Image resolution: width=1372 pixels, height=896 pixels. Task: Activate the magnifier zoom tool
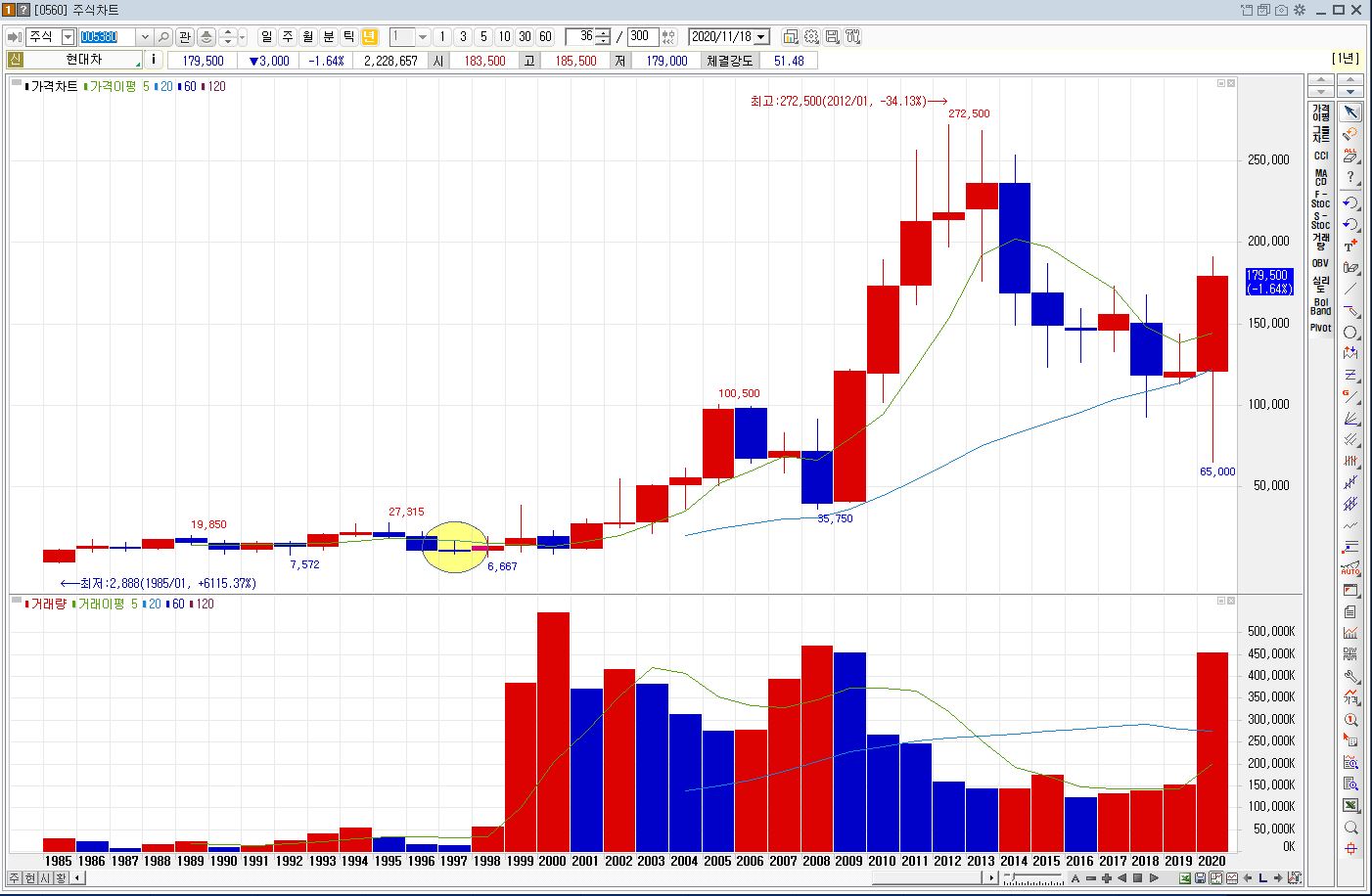click(1350, 828)
